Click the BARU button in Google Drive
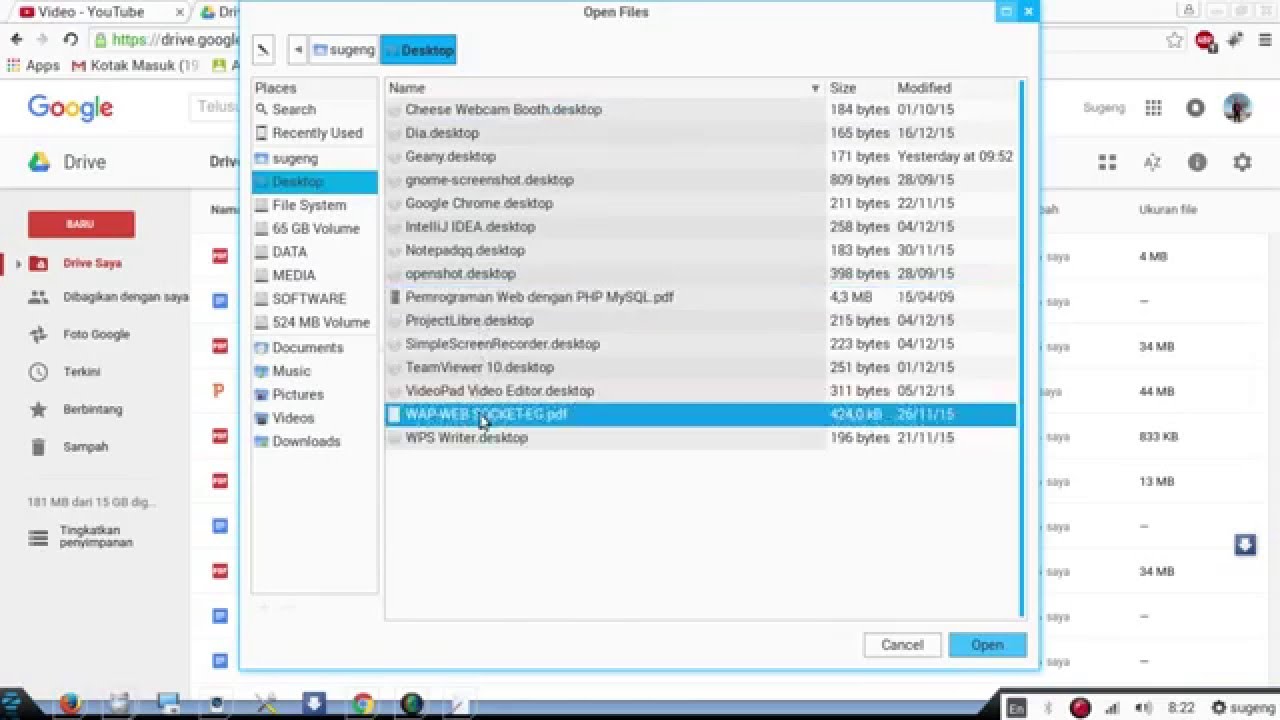The height and width of the screenshot is (720, 1280). coord(81,224)
